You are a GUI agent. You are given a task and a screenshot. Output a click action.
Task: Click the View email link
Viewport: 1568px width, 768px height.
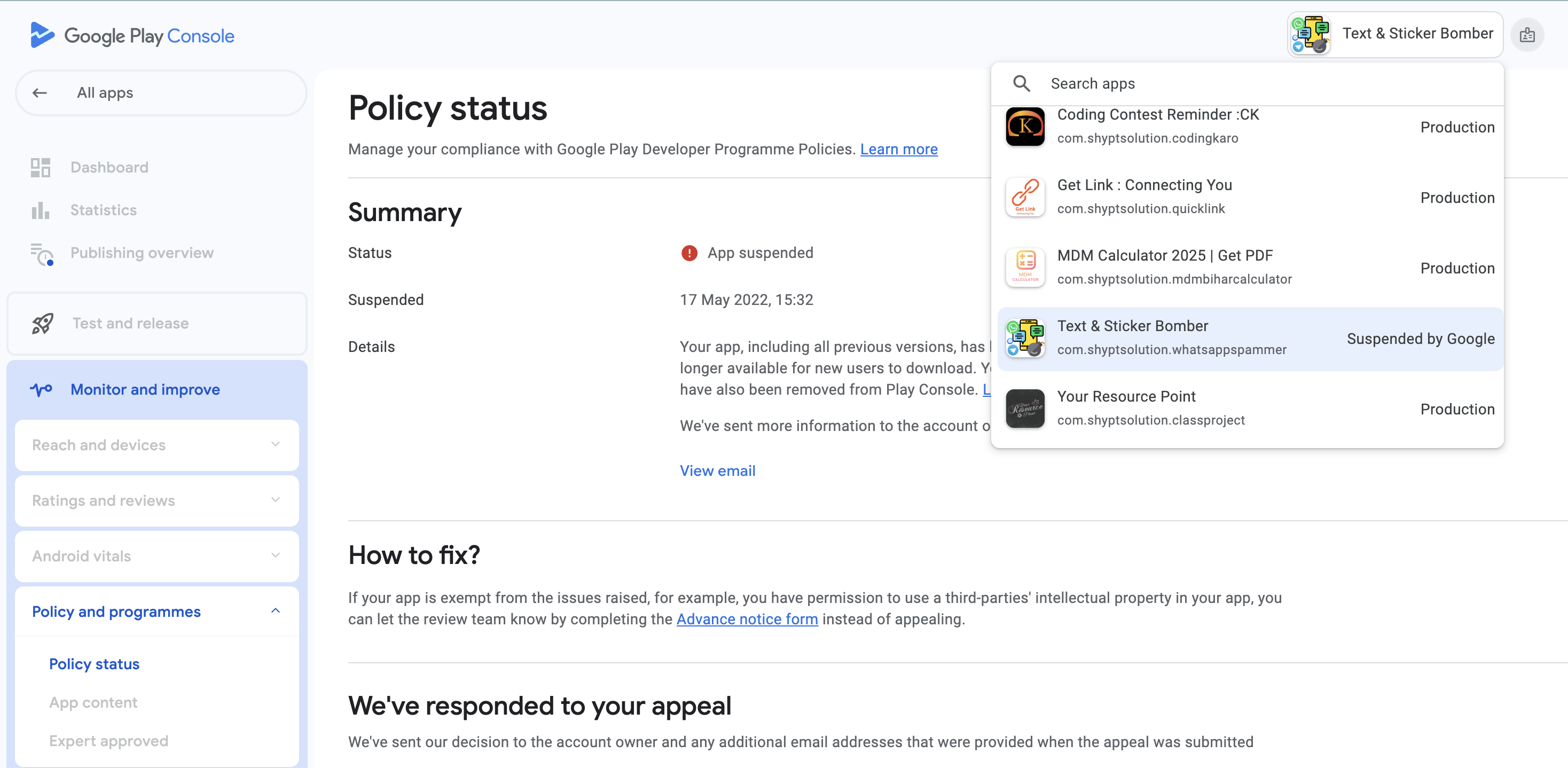tap(717, 471)
